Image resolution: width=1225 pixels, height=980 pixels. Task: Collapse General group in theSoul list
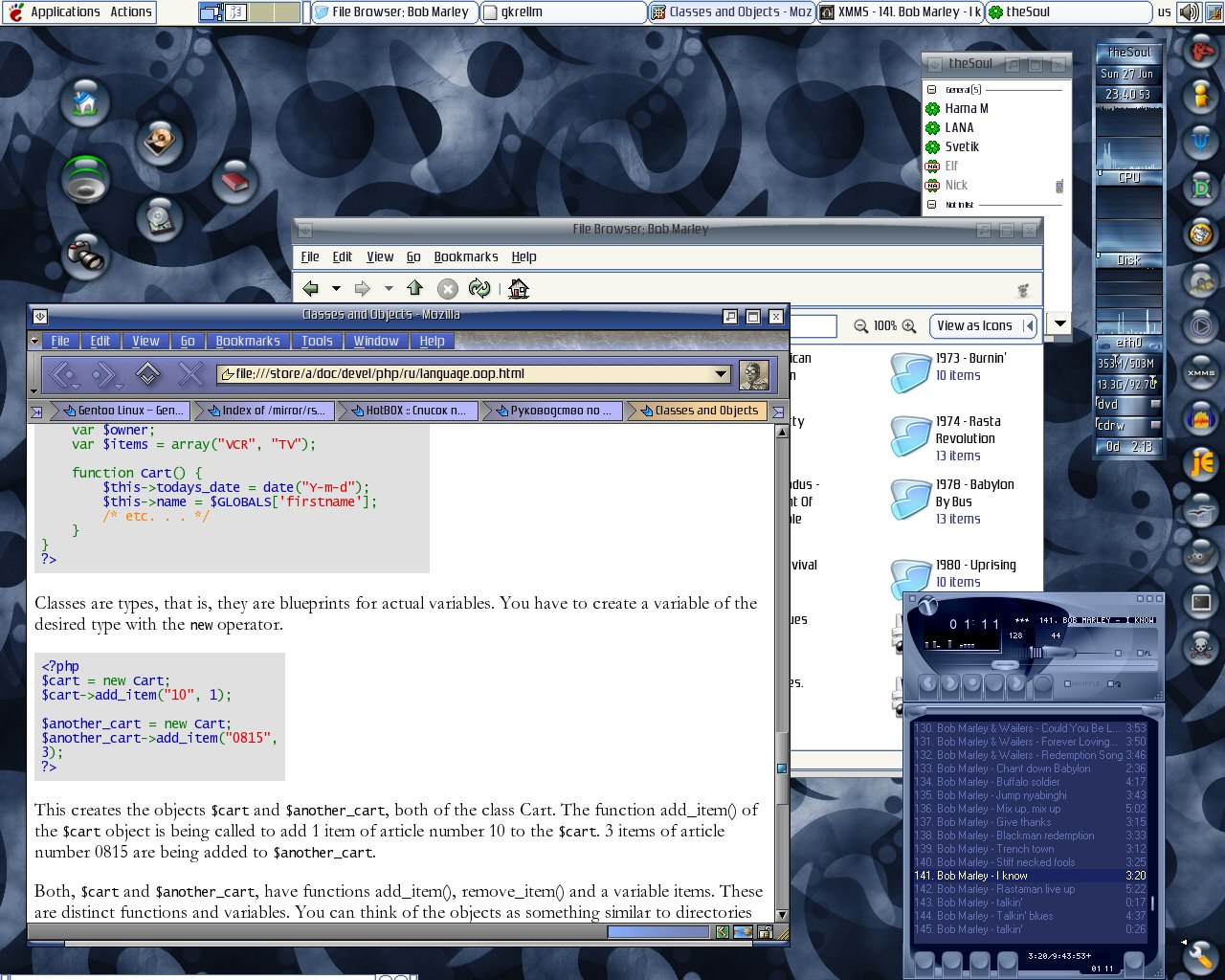click(x=932, y=90)
